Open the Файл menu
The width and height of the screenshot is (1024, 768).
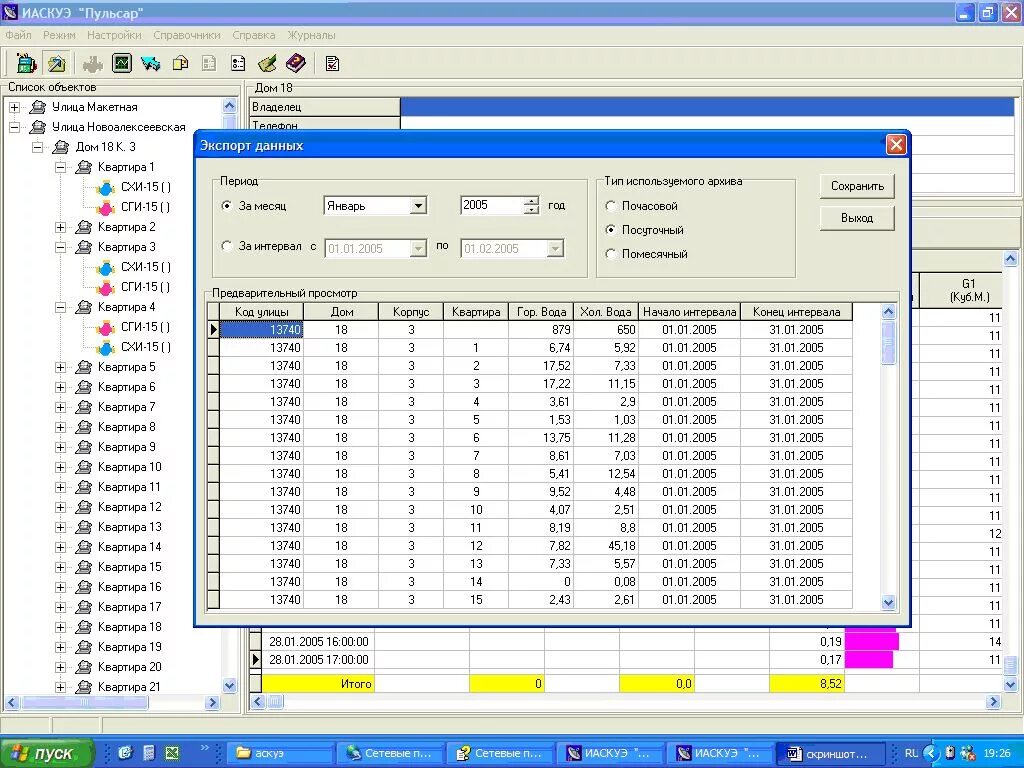coord(18,35)
